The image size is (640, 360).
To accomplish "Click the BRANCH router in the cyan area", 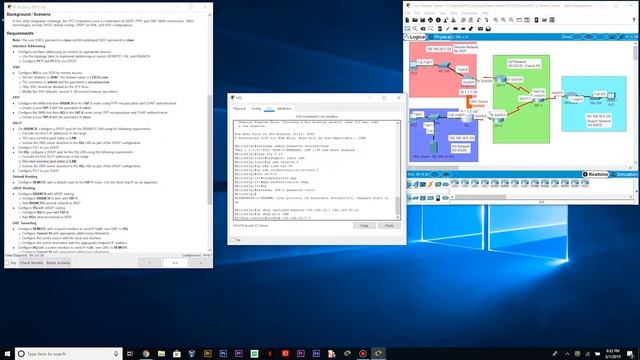I will click(x=571, y=95).
